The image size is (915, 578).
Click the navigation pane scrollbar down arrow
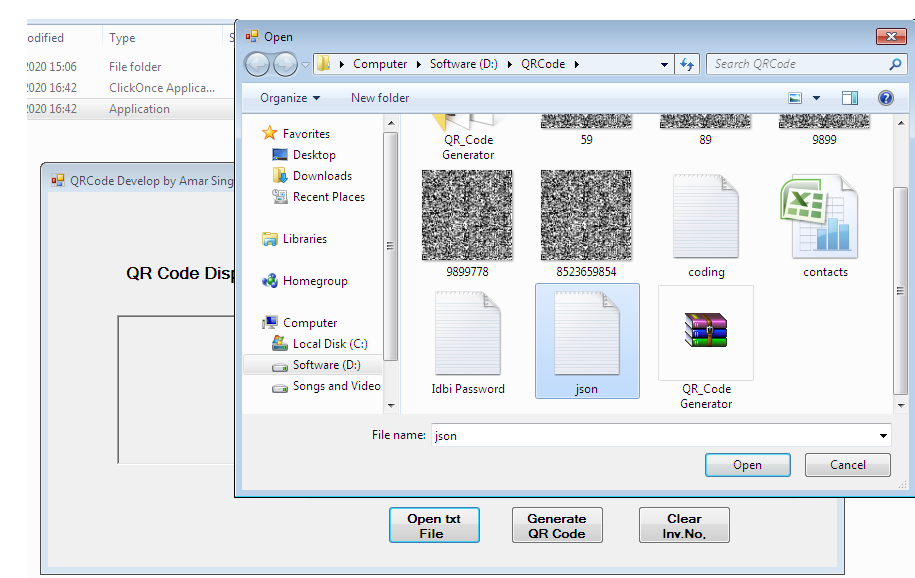pos(391,405)
